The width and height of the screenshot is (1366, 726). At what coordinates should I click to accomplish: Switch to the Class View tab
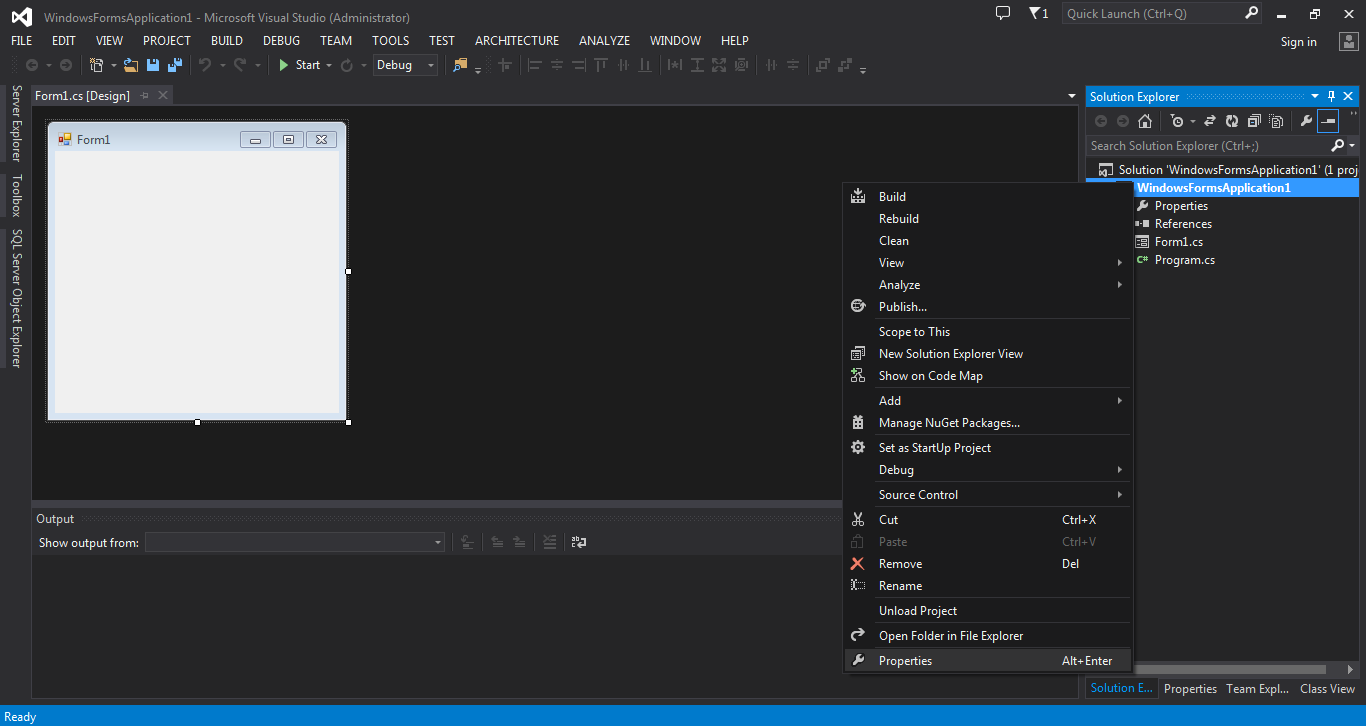pyautogui.click(x=1328, y=689)
